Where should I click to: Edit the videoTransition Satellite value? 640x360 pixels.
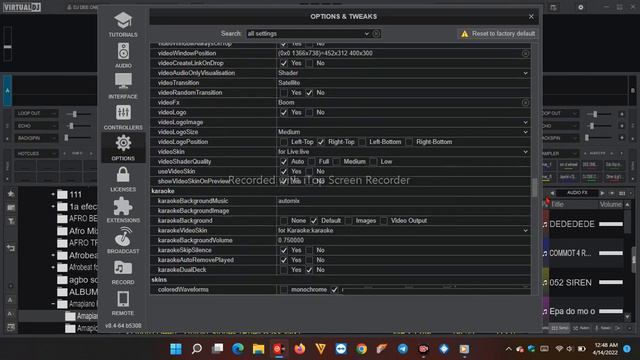tap(403, 83)
